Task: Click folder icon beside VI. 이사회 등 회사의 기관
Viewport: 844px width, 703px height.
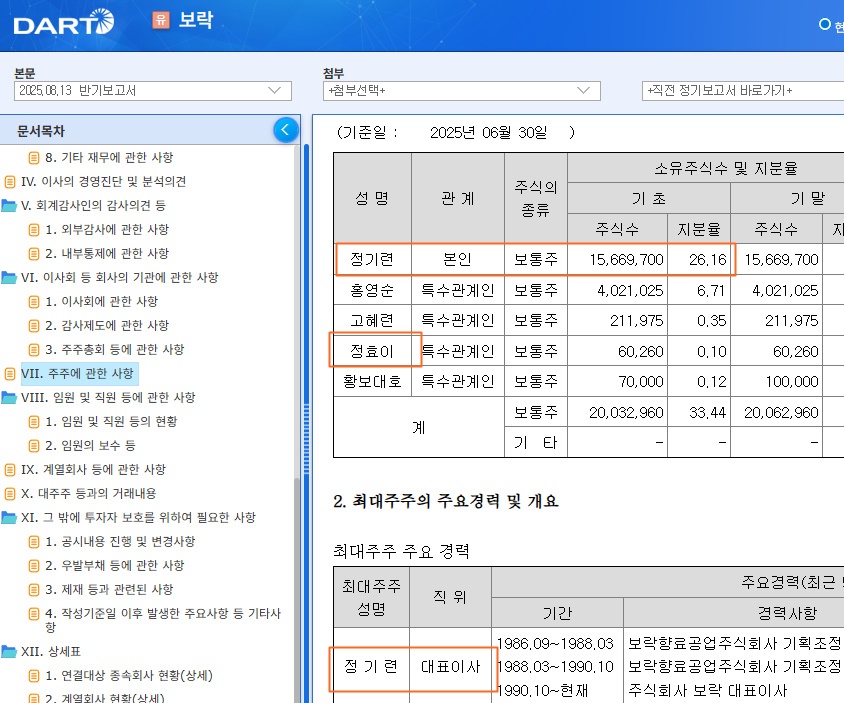Action: click(x=10, y=278)
